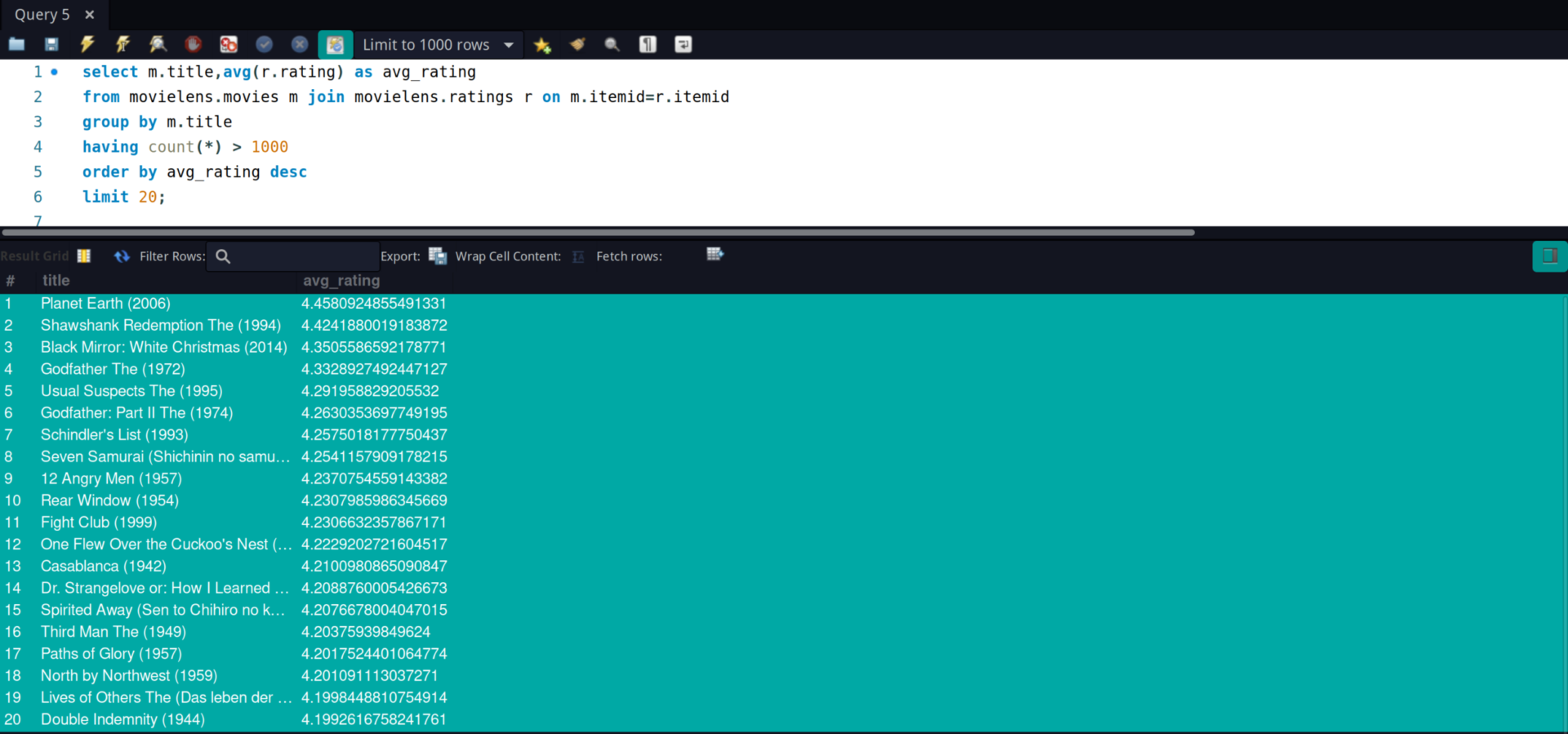Open the Limit to 1000 rows dropdown
The height and width of the screenshot is (734, 1568).
click(438, 45)
